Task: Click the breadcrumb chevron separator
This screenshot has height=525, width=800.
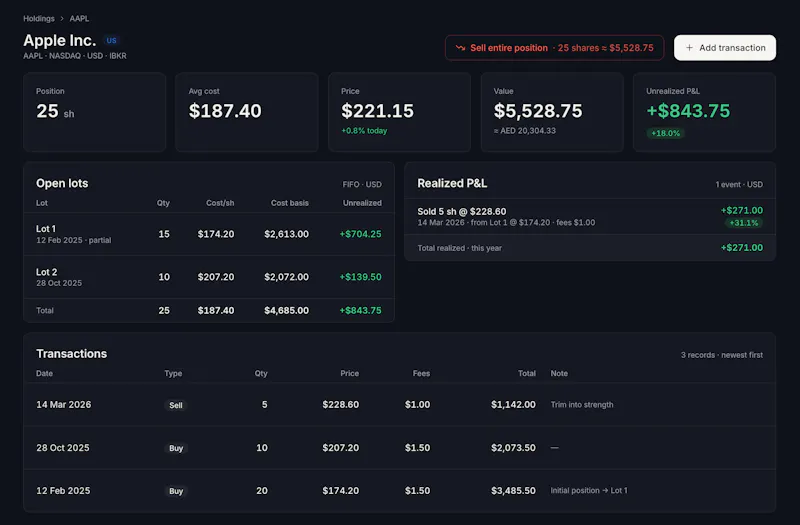Action: (62, 18)
